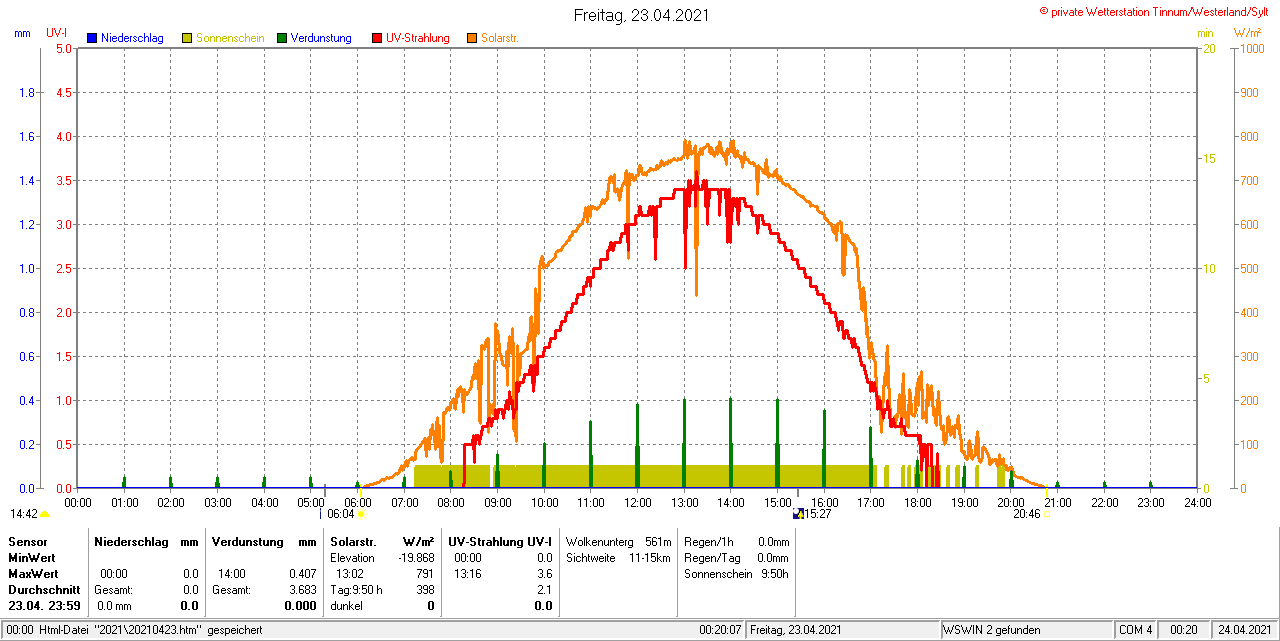Select the UV-Strahlung legend label
Screen dimensions: 1280x641
click(x=418, y=38)
